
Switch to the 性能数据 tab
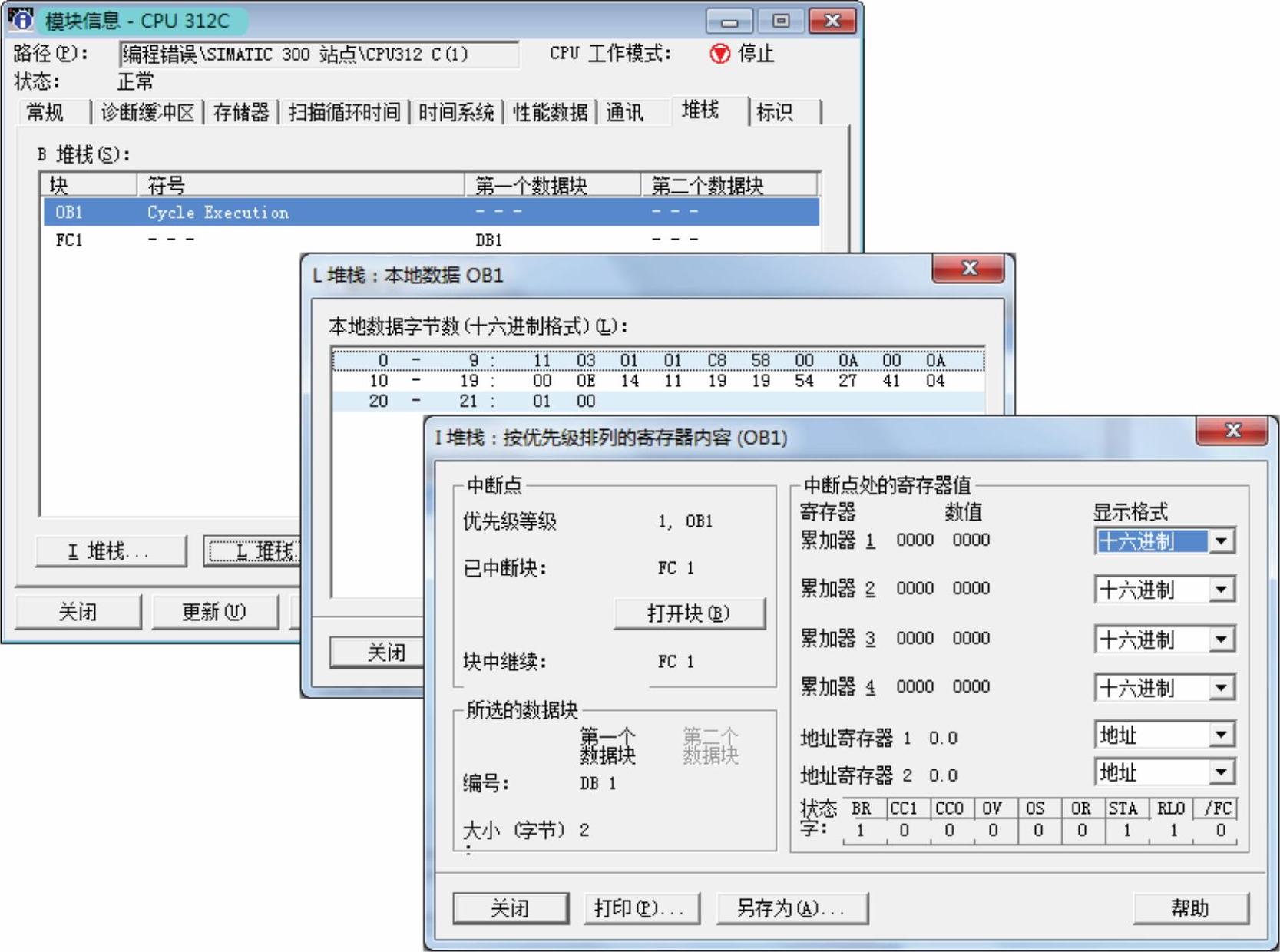[x=550, y=113]
